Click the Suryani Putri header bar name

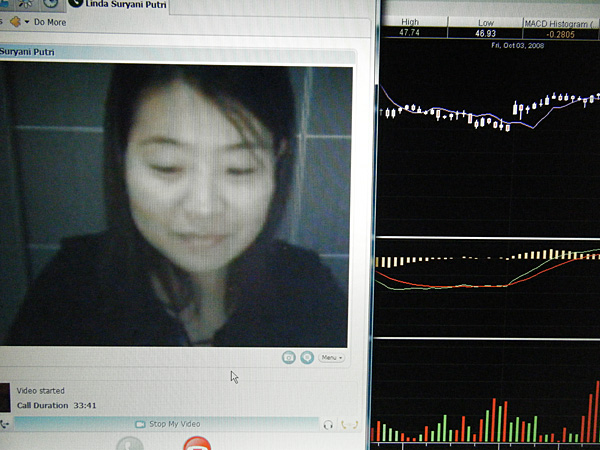pos(27,52)
